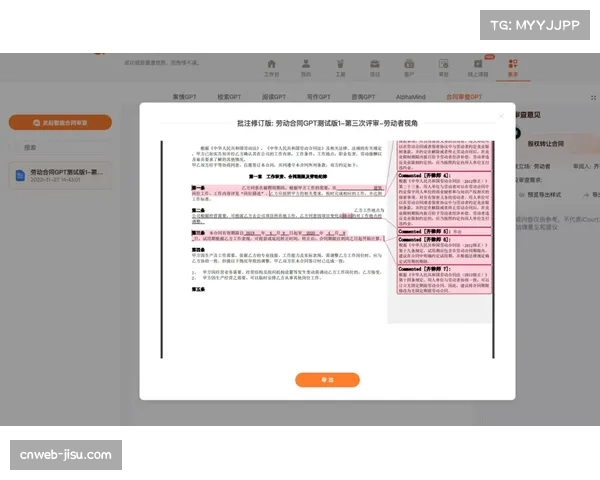The image size is (600, 480).
Task: Click the Commented [齐律师 7] comment box
Action: point(444,280)
